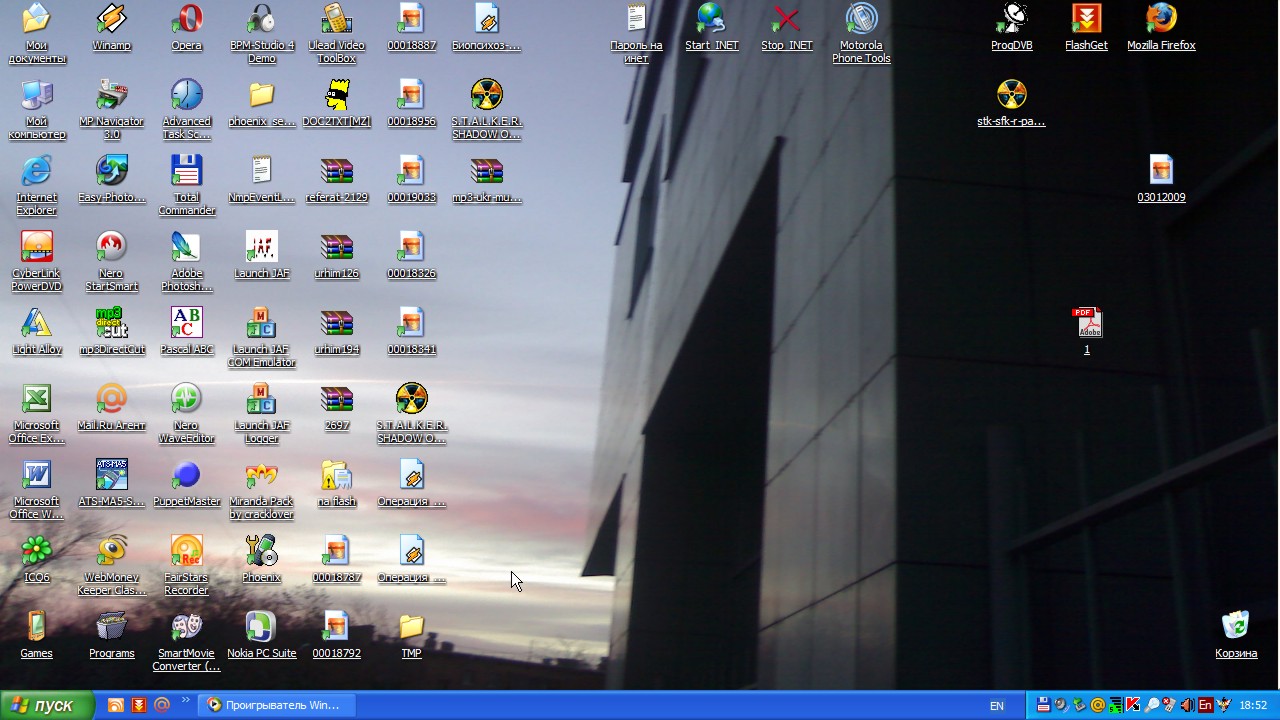Click the speaker volume tray icon
The image size is (1280, 720).
(x=1187, y=705)
